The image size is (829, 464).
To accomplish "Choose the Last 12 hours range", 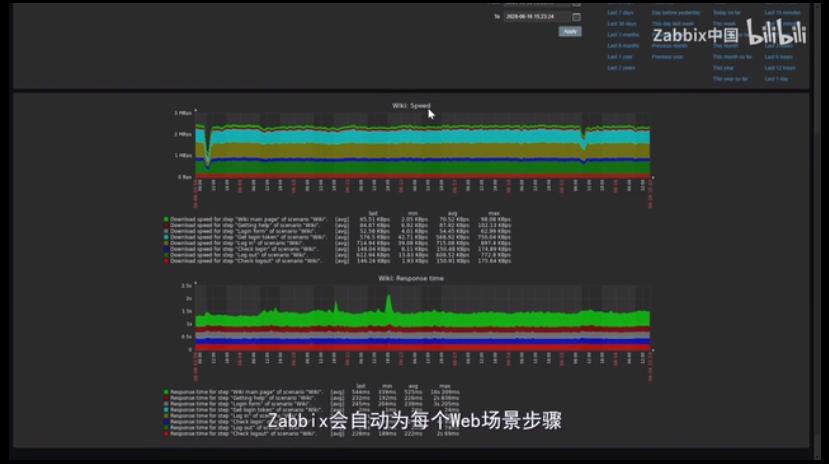I will click(780, 68).
